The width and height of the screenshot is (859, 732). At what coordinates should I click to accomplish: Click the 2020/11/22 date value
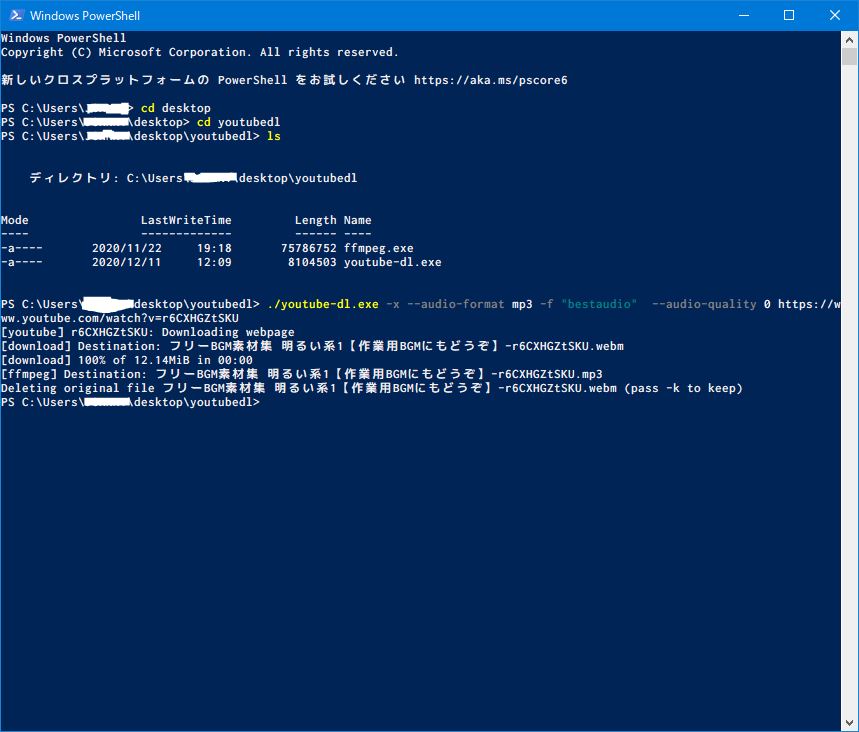pos(127,248)
